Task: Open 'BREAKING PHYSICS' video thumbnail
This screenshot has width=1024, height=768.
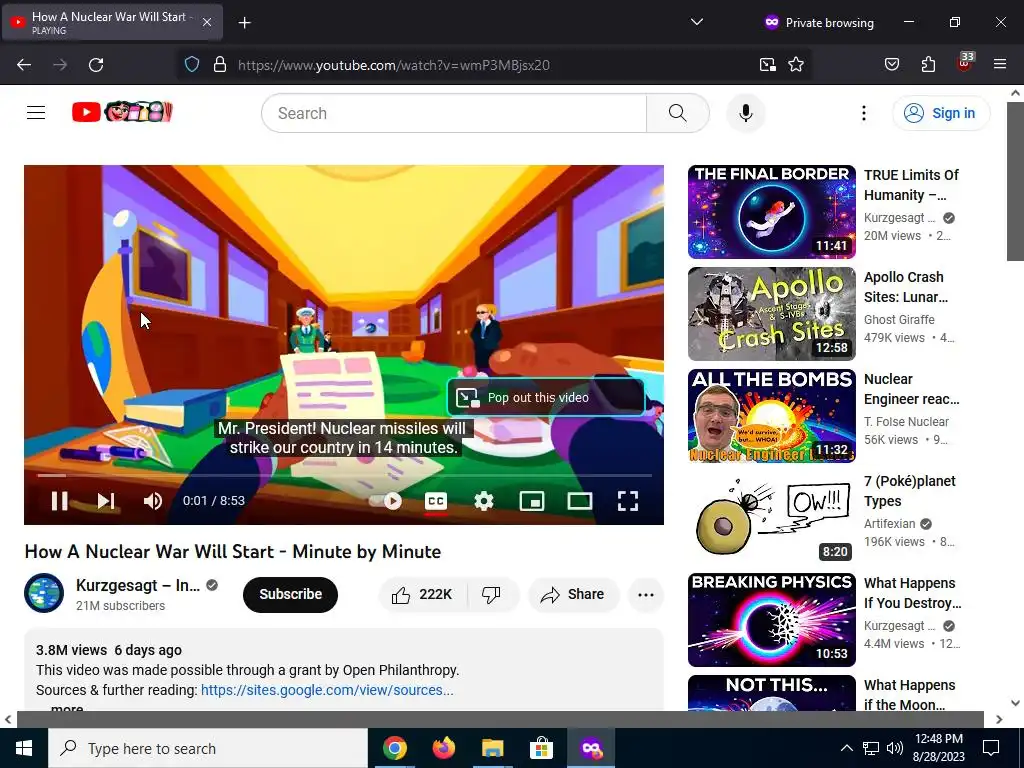Action: coord(771,620)
